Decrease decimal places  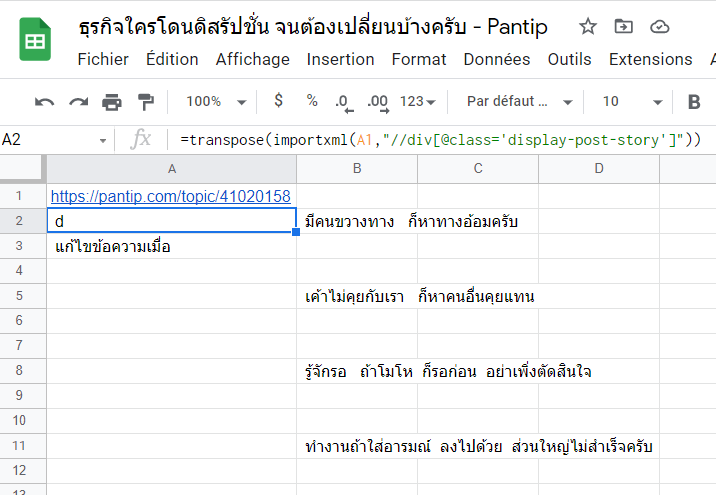(x=344, y=102)
